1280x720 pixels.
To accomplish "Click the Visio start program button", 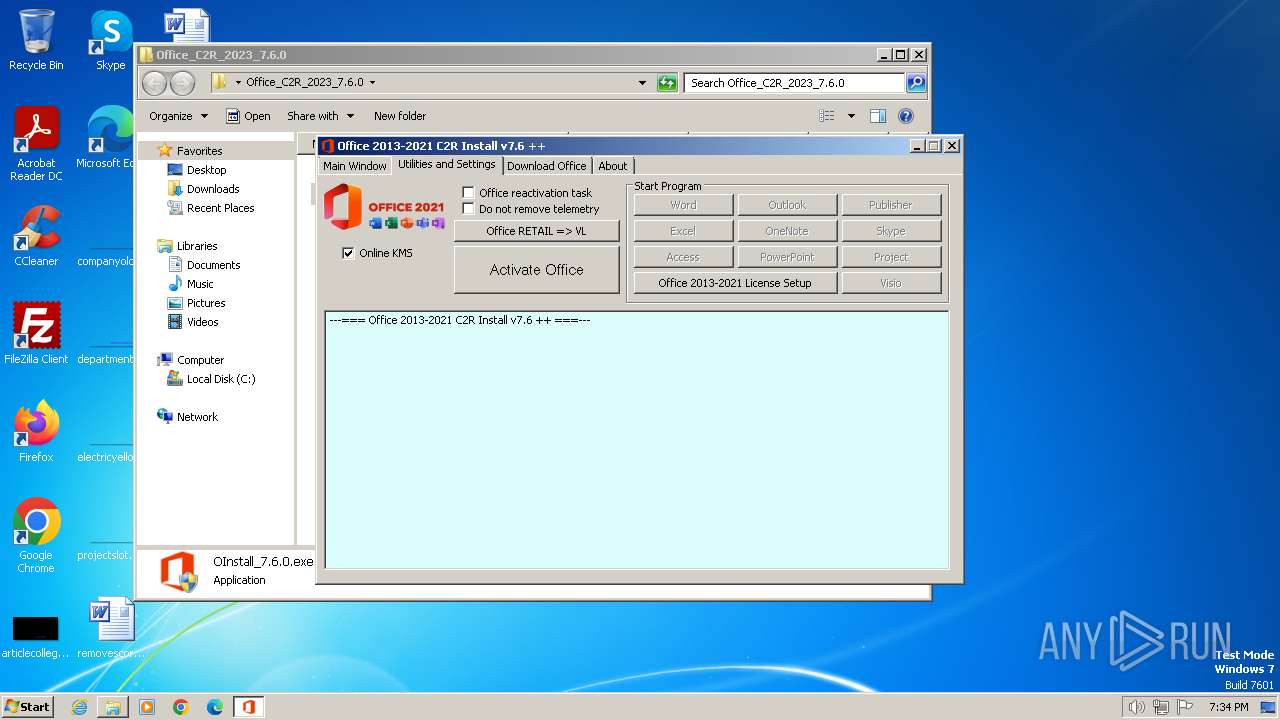I will tap(891, 283).
